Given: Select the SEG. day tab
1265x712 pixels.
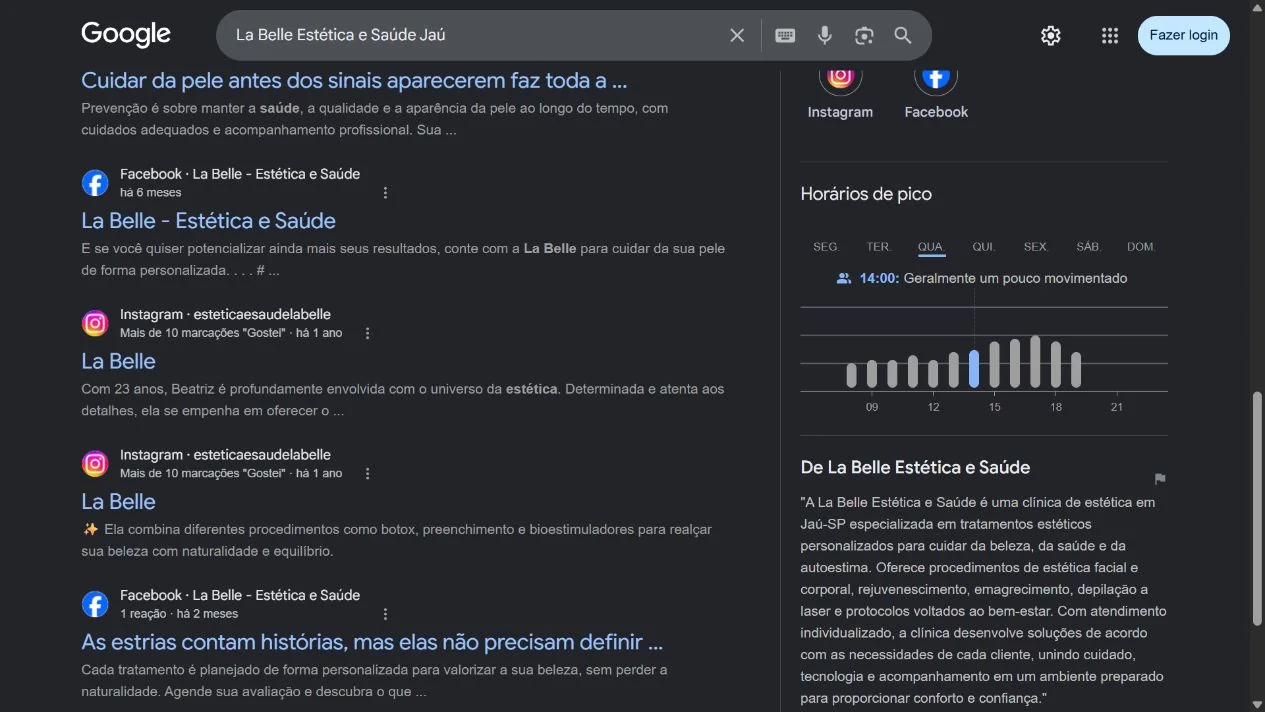Looking at the screenshot, I should coord(826,247).
